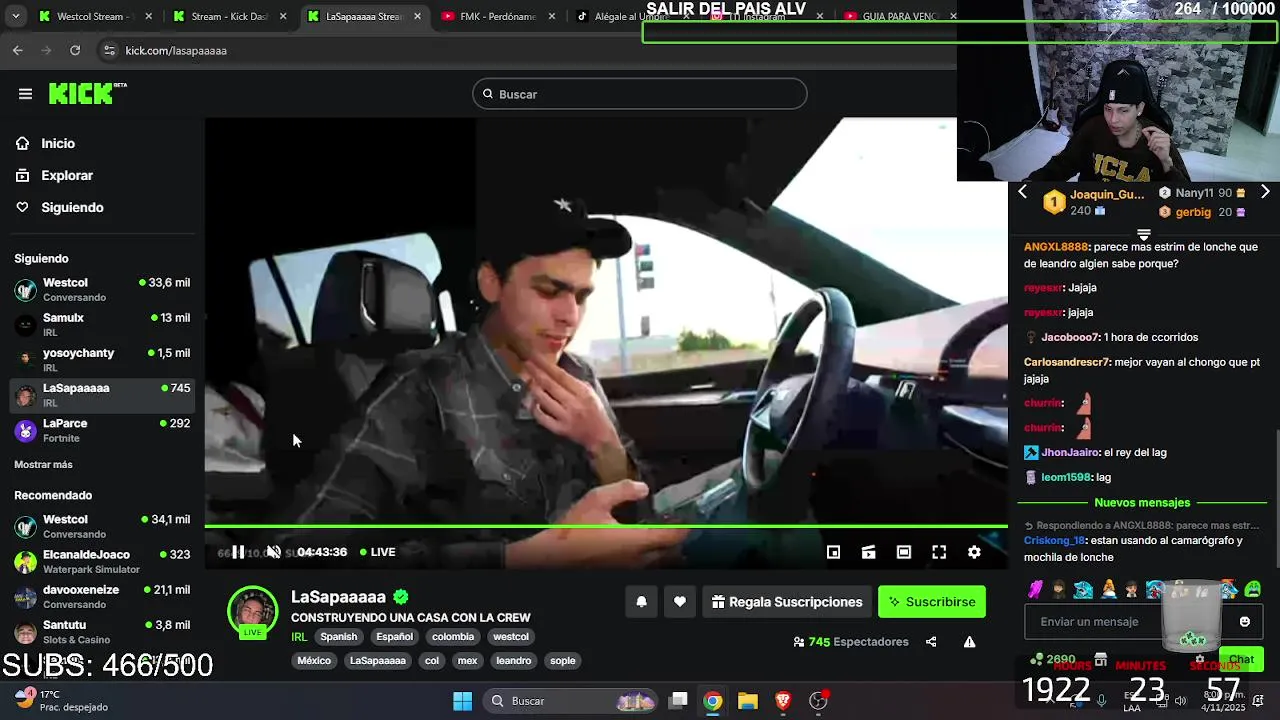Screen dimensions: 1280x720
Task: Pick the first purple chat emote
Action: point(1035,589)
